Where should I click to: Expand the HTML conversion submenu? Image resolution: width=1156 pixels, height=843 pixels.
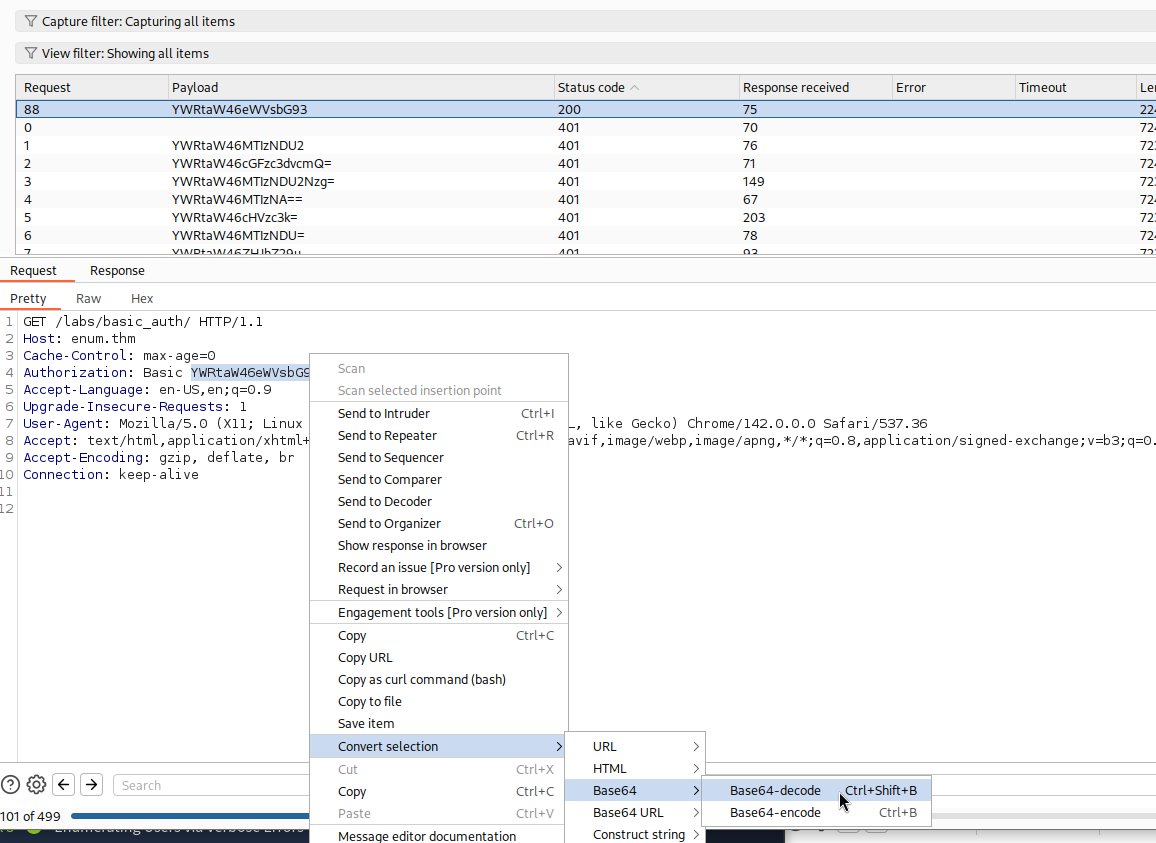click(x=635, y=769)
